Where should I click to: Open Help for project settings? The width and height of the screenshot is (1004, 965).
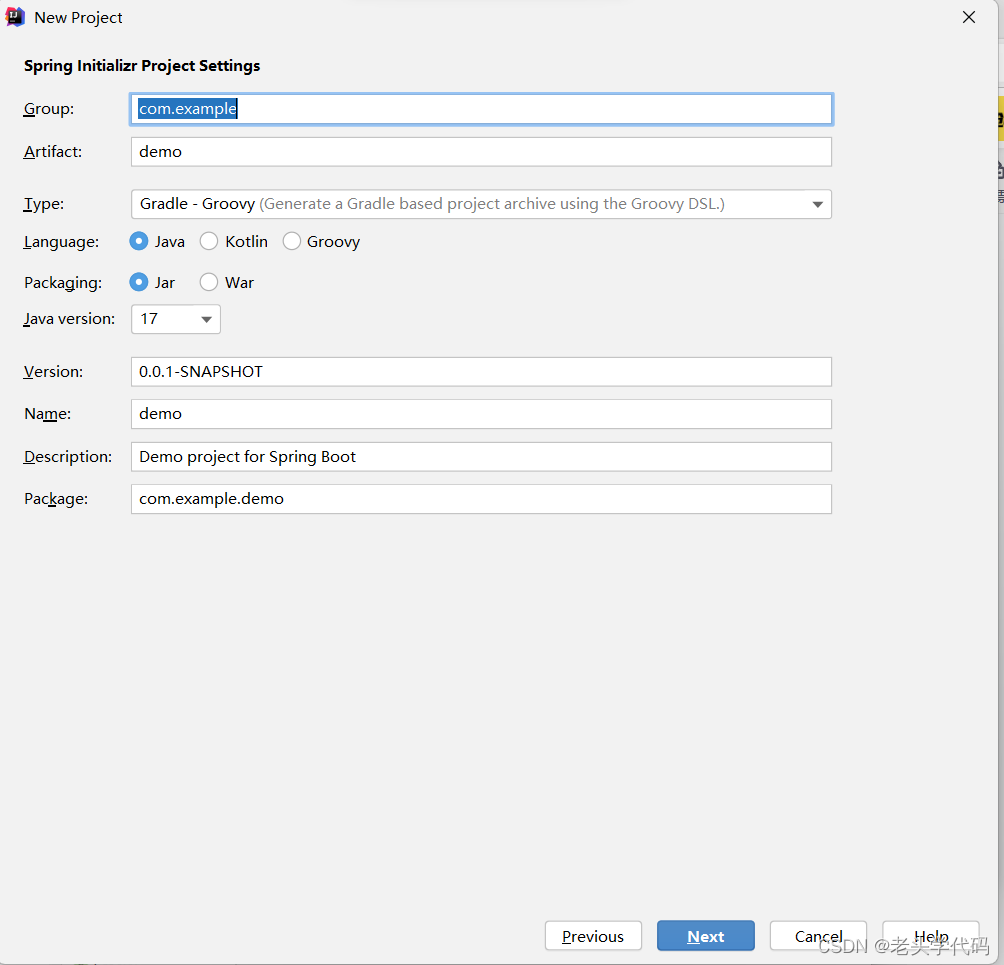[931, 936]
